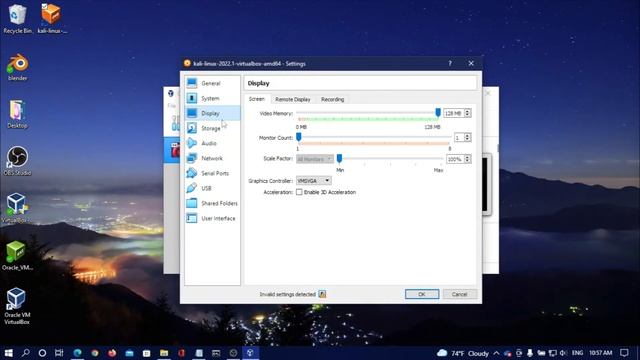Click the Cancel button
640x360 pixels.
(459, 294)
